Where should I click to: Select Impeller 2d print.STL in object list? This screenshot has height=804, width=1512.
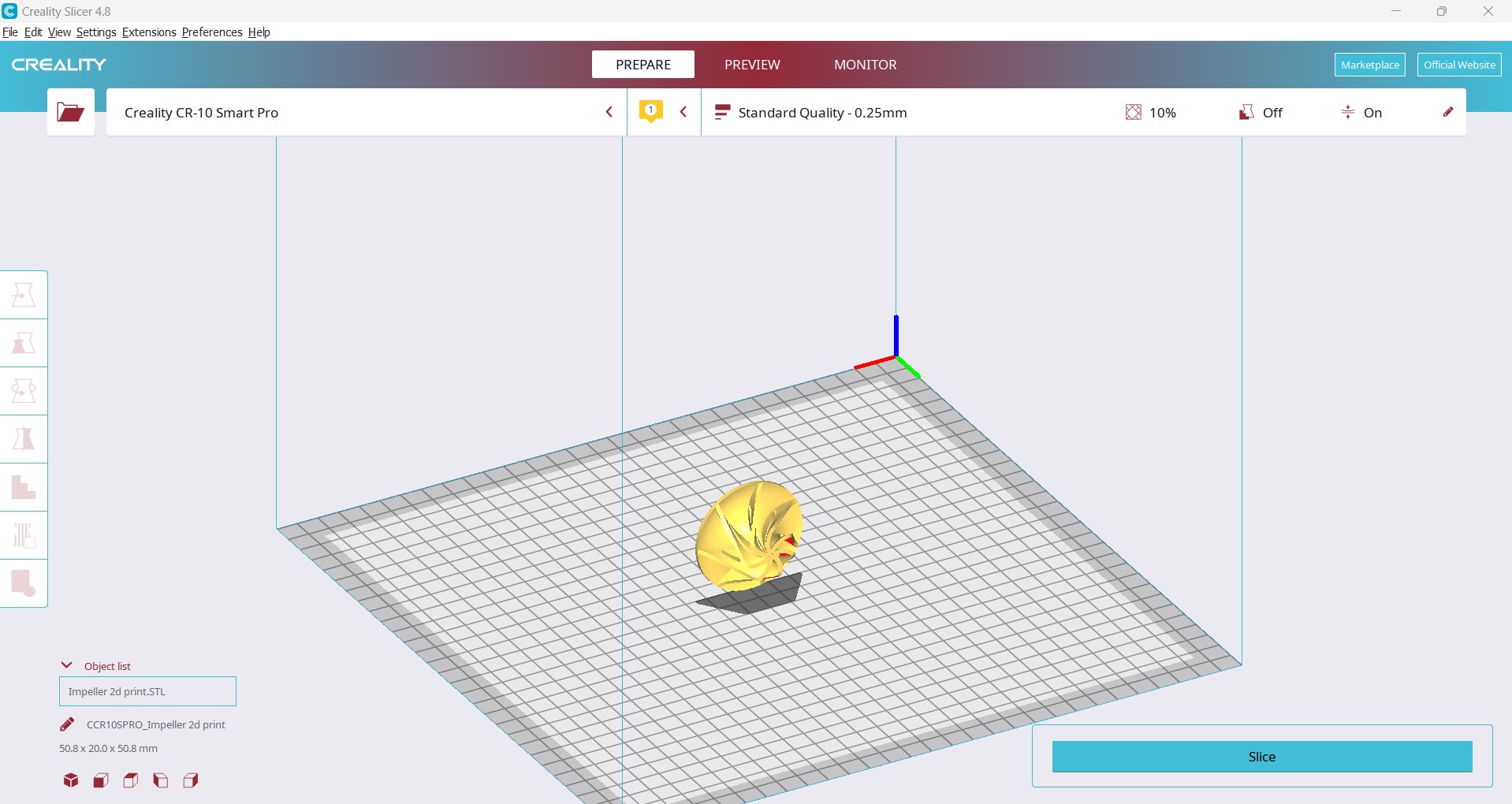147,691
